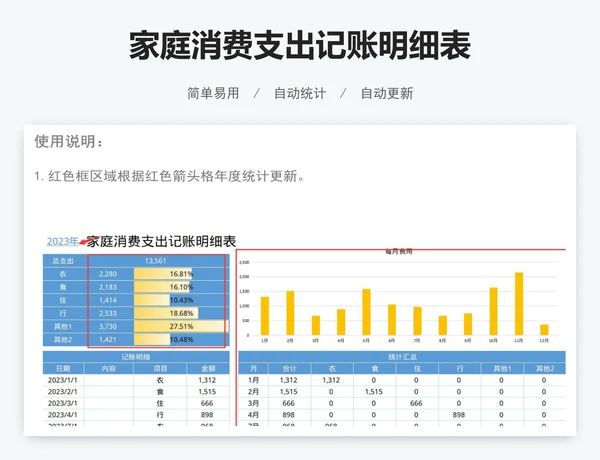The width and height of the screenshot is (600, 460).
Task: Select the 2,280 amount cell
Action: click(x=108, y=274)
